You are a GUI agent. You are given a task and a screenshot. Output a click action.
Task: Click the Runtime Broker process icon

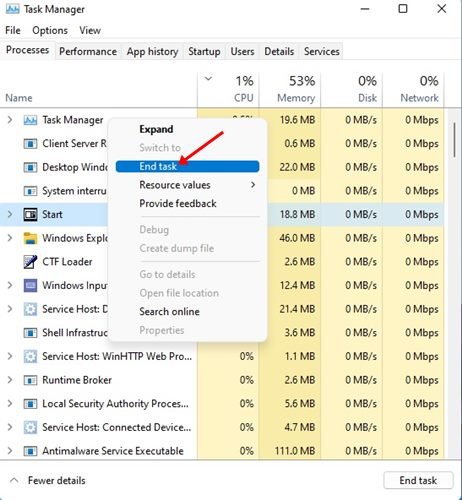tap(30, 380)
